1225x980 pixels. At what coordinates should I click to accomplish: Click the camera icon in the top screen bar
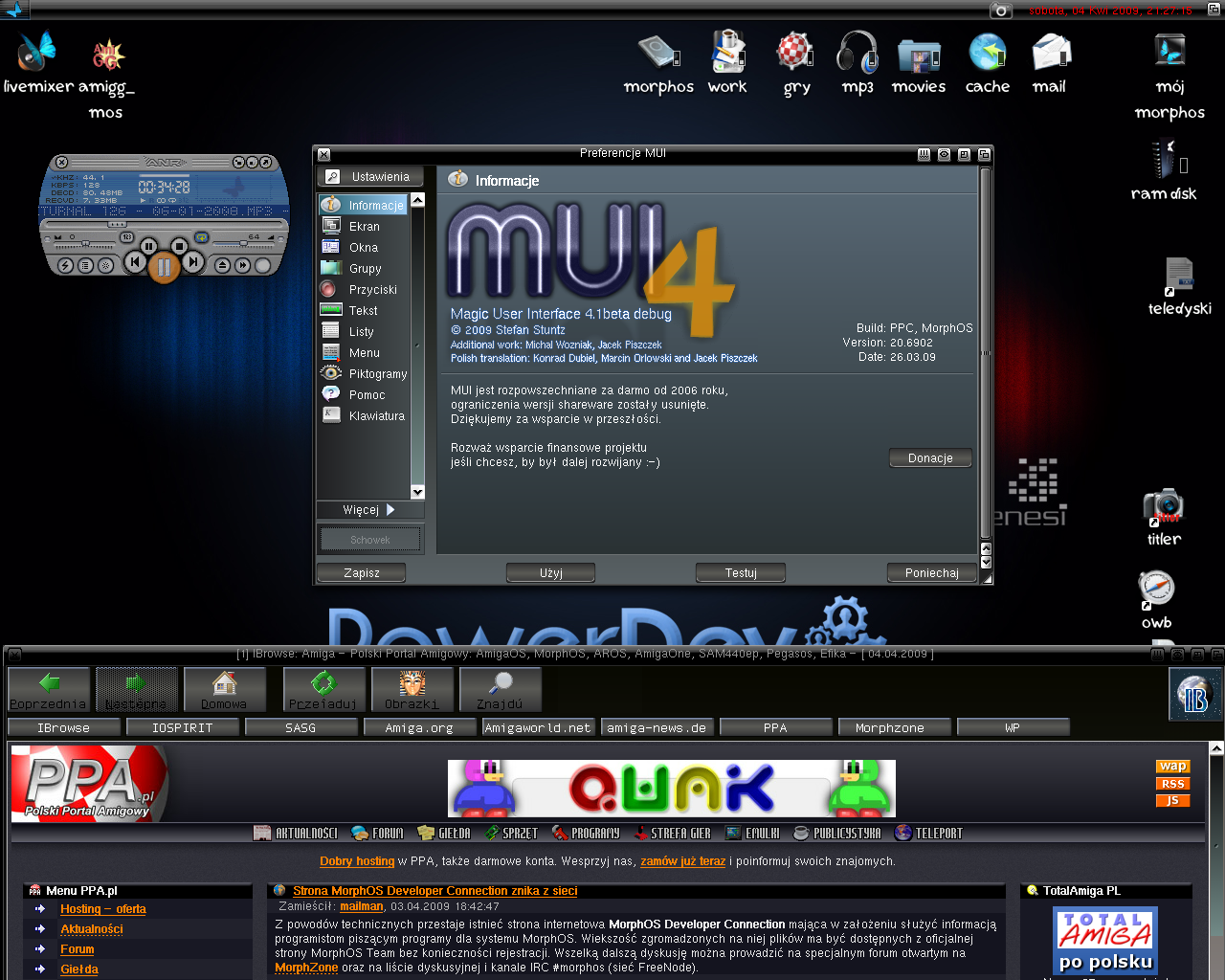pyautogui.click(x=1000, y=11)
